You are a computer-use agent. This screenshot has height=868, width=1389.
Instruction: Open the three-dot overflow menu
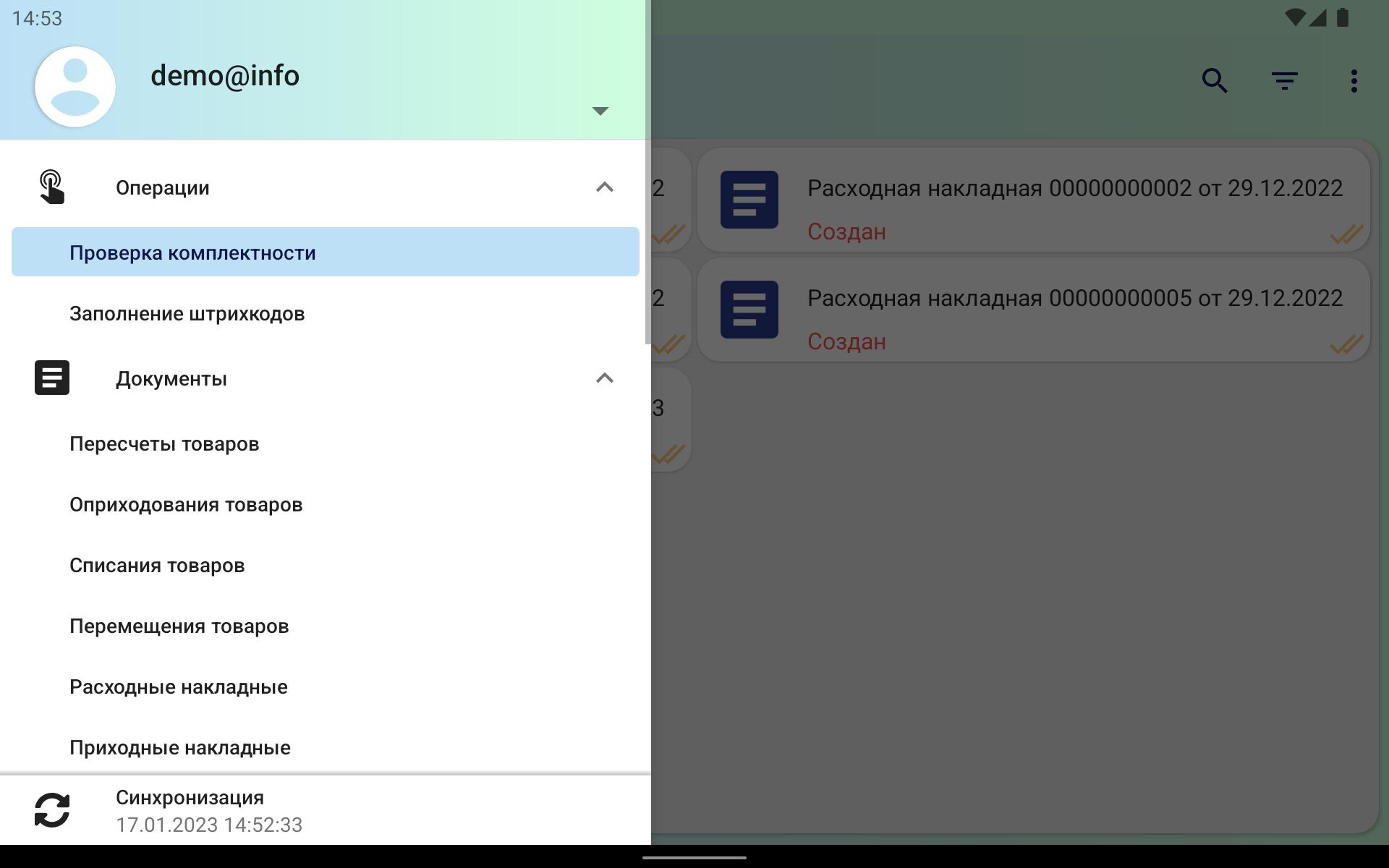coord(1354,80)
